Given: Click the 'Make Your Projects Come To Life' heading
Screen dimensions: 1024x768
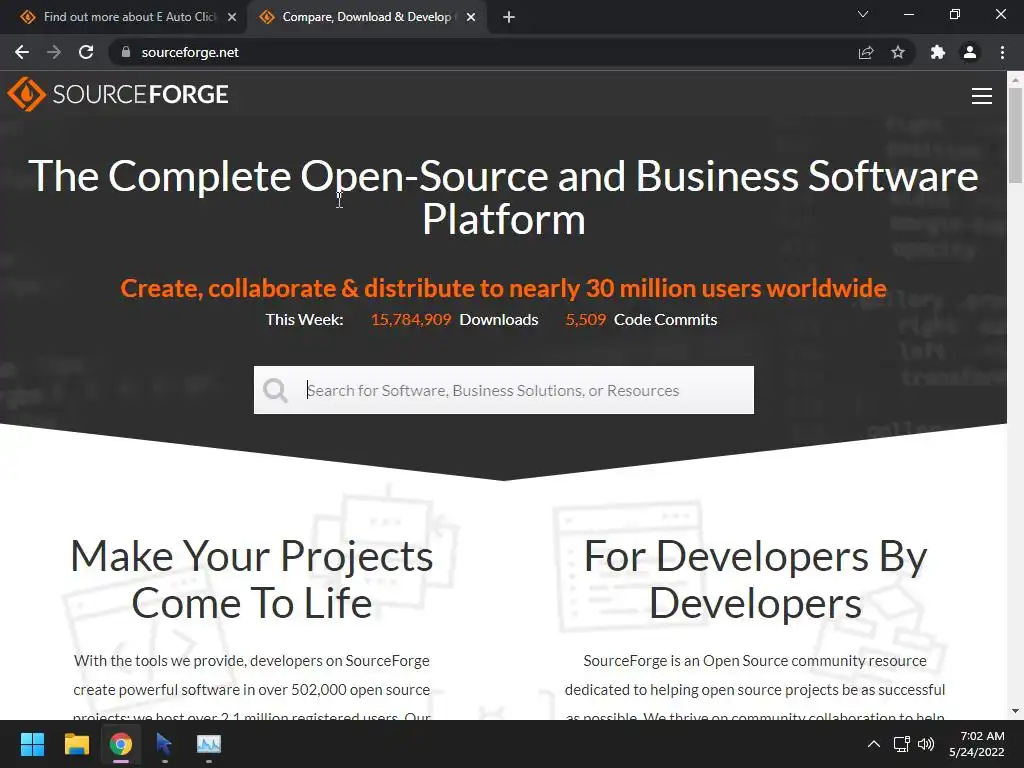Looking at the screenshot, I should click(x=252, y=579).
